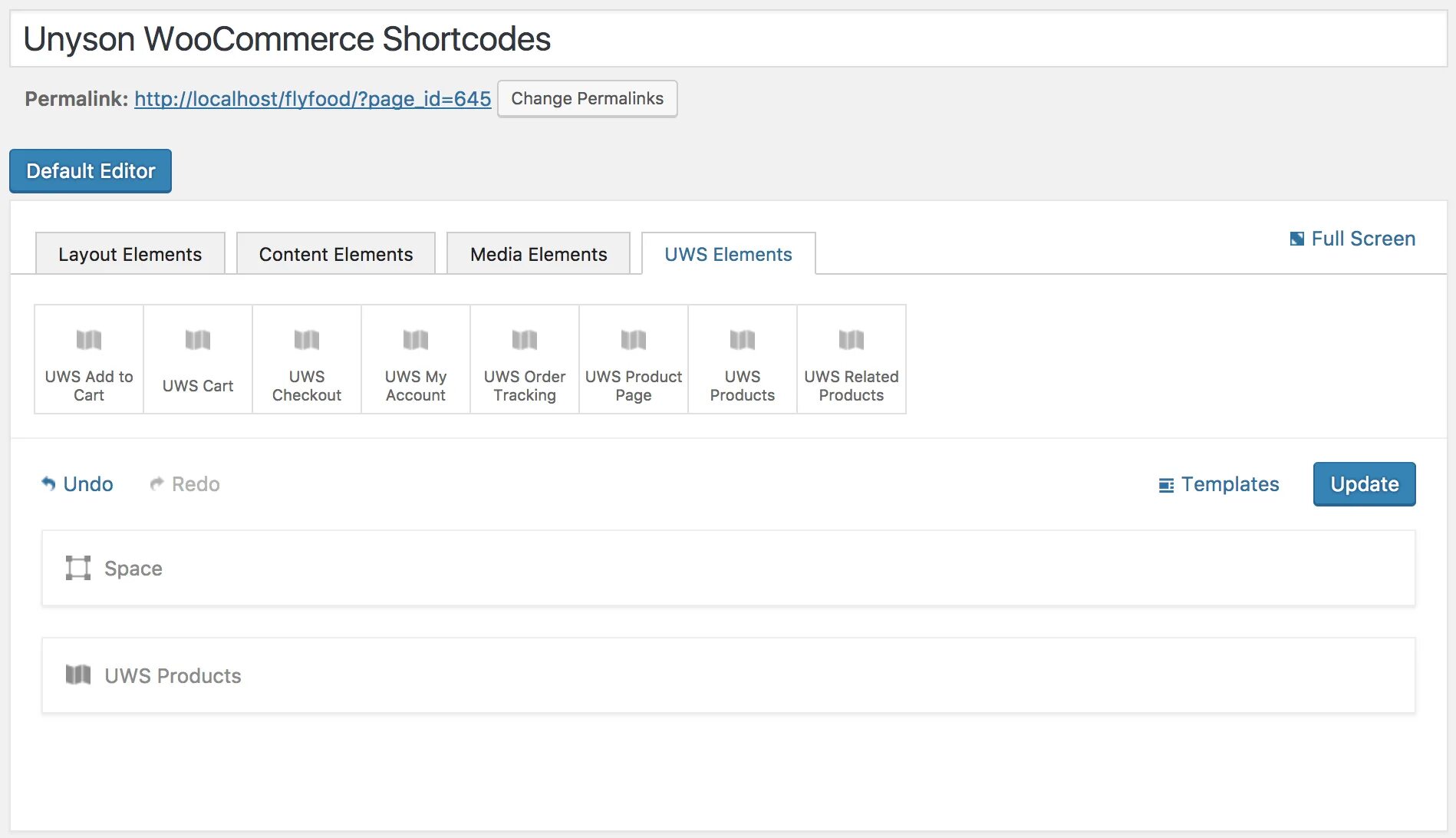Click the Space item's frame icon

click(78, 568)
